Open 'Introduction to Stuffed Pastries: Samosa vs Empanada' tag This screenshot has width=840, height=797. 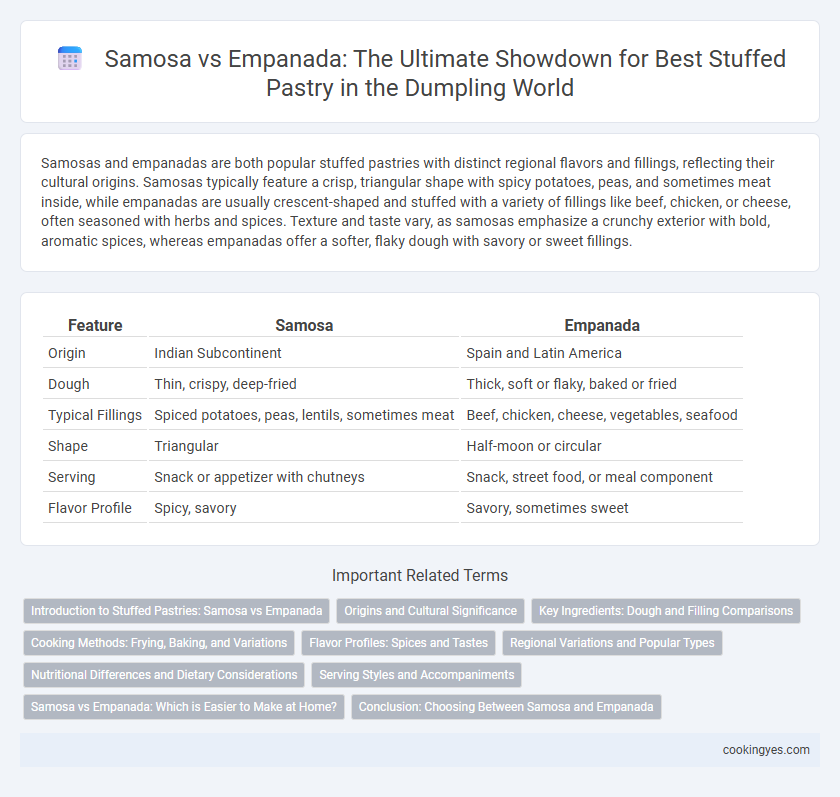click(x=176, y=611)
